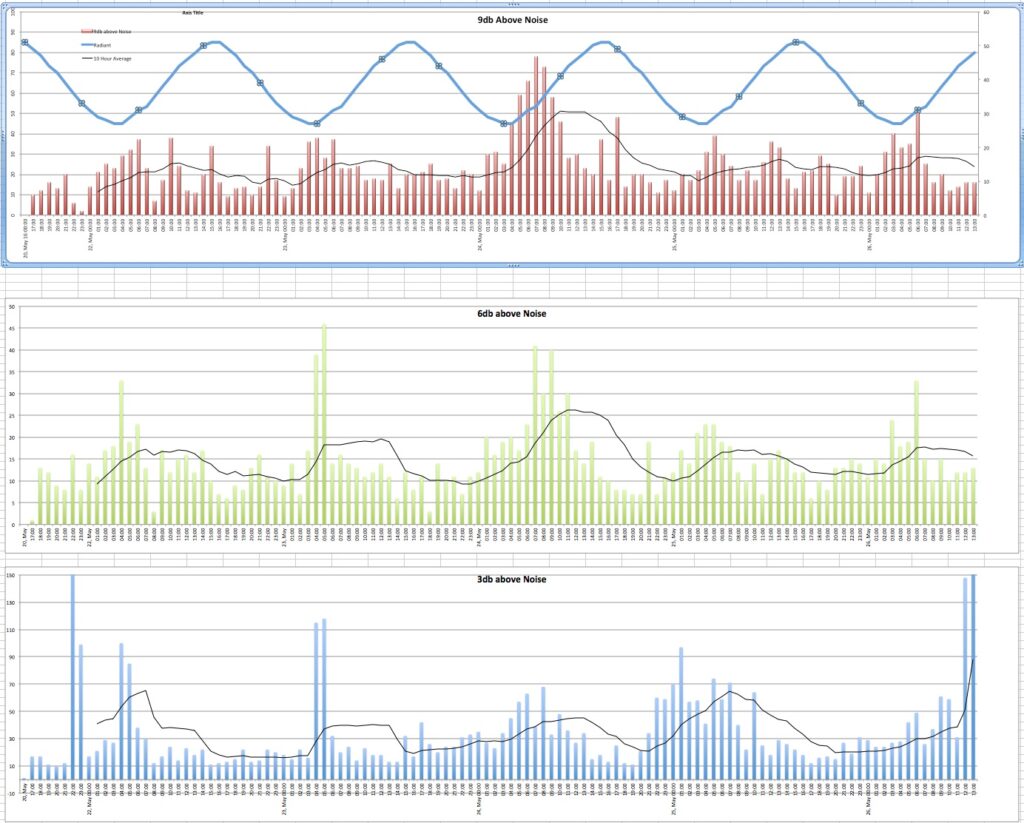The width and height of the screenshot is (1024, 823).
Task: Click the red legend swatch for 9db series
Action: 87,31
